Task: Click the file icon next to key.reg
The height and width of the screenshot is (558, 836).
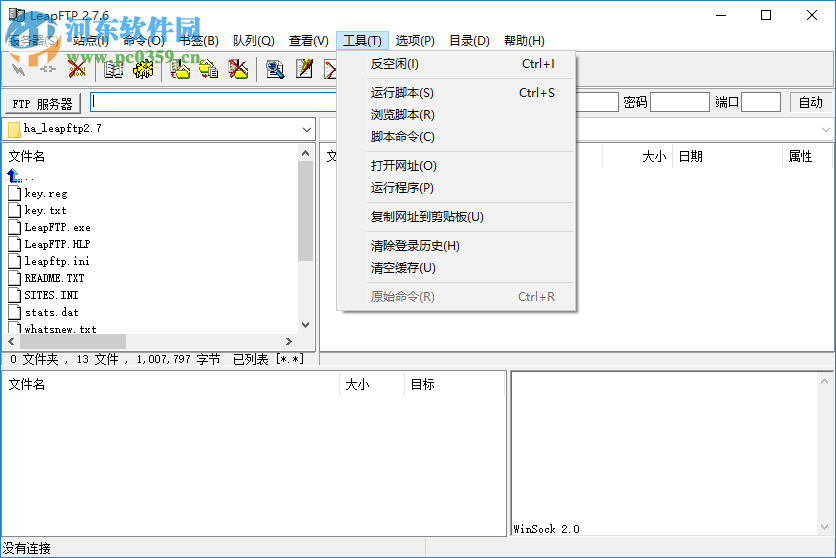Action: coord(15,193)
